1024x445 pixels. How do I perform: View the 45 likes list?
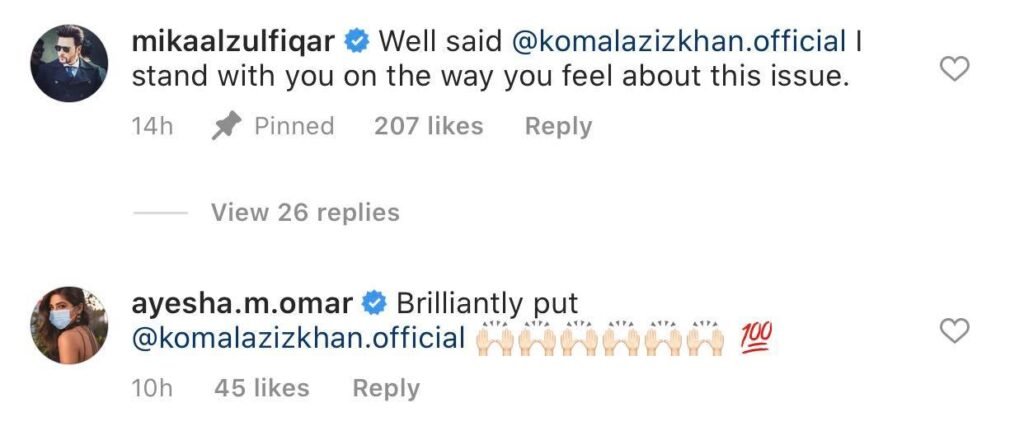(x=261, y=388)
